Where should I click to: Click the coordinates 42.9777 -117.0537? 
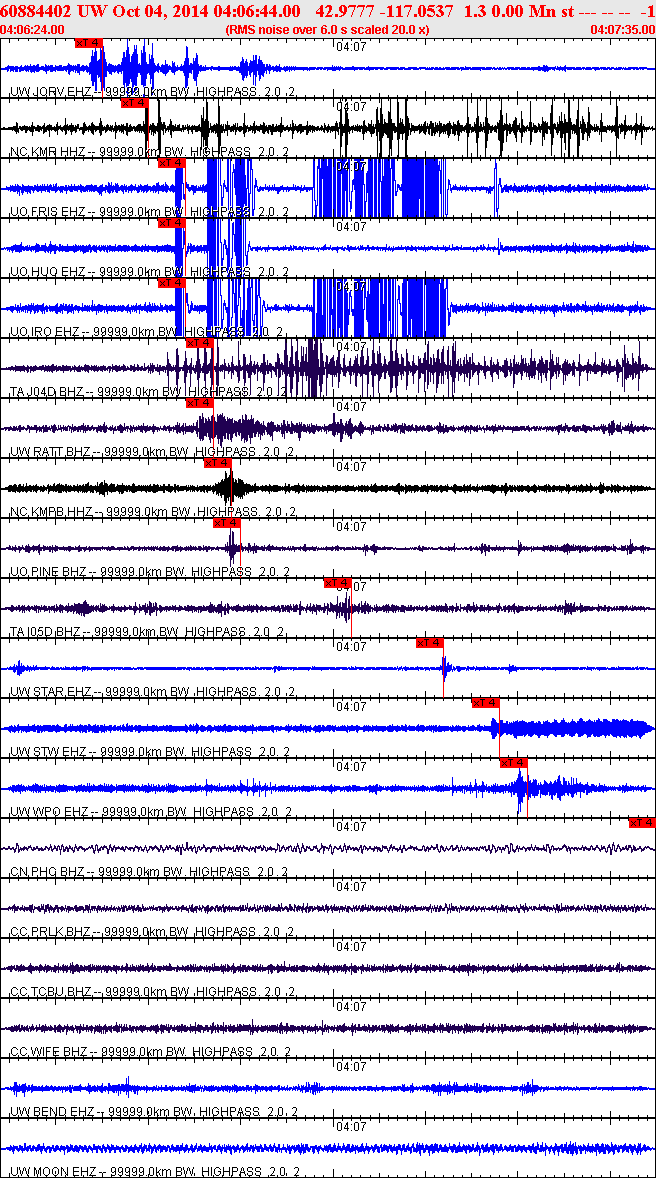click(385, 11)
